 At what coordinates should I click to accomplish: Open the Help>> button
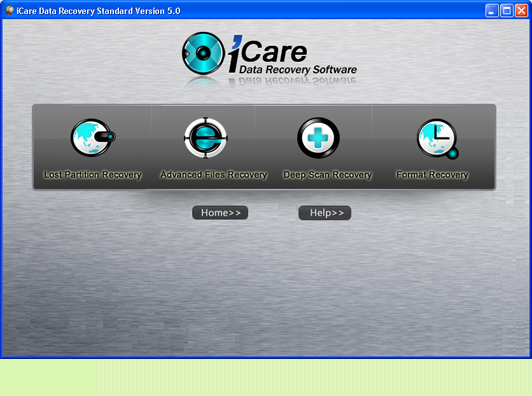pos(325,213)
